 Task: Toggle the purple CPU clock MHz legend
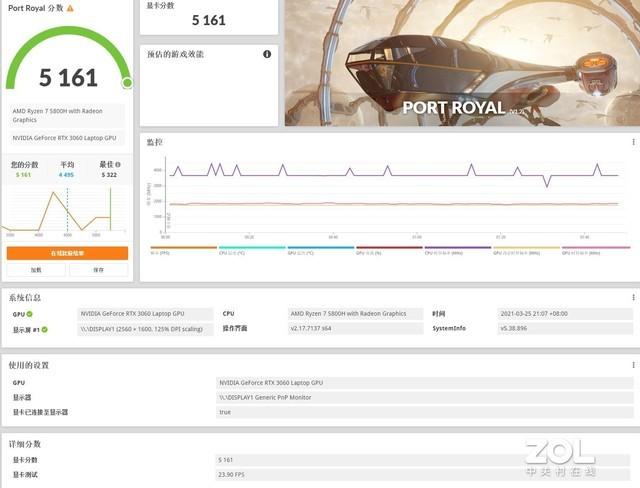point(458,250)
